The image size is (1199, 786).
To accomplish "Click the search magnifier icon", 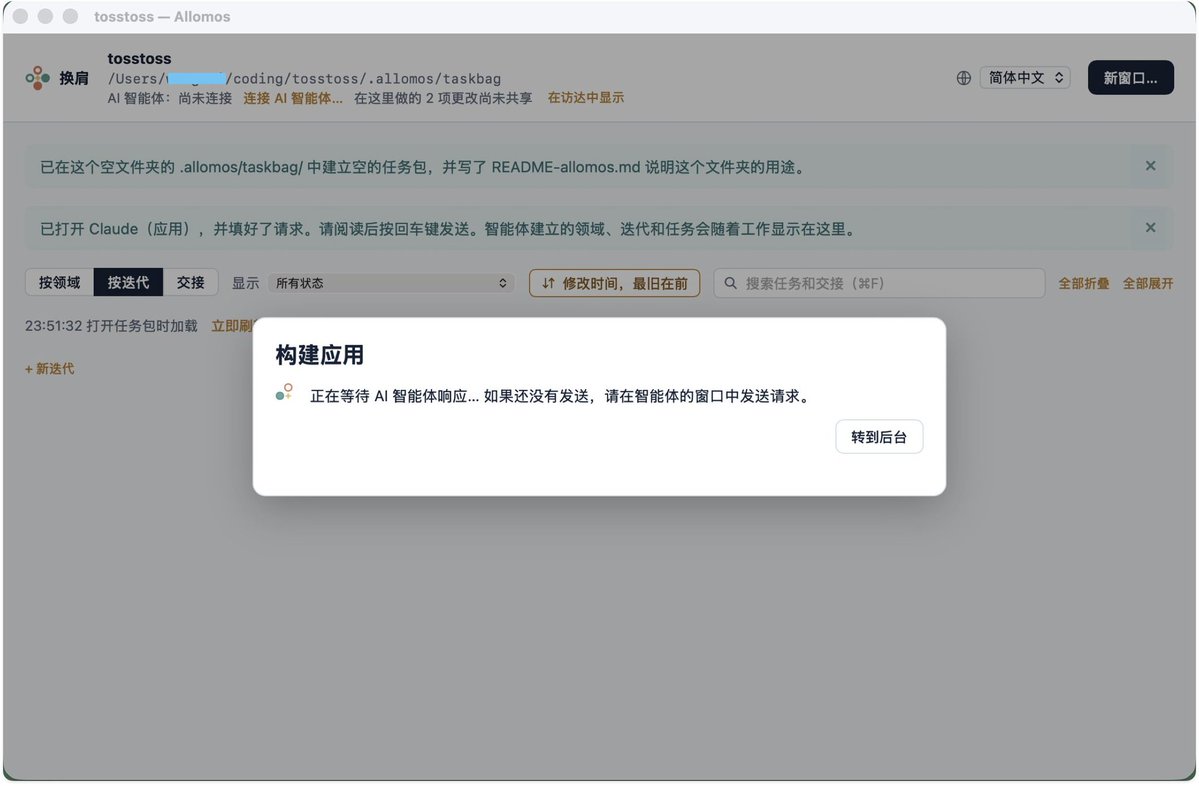I will 730,283.
